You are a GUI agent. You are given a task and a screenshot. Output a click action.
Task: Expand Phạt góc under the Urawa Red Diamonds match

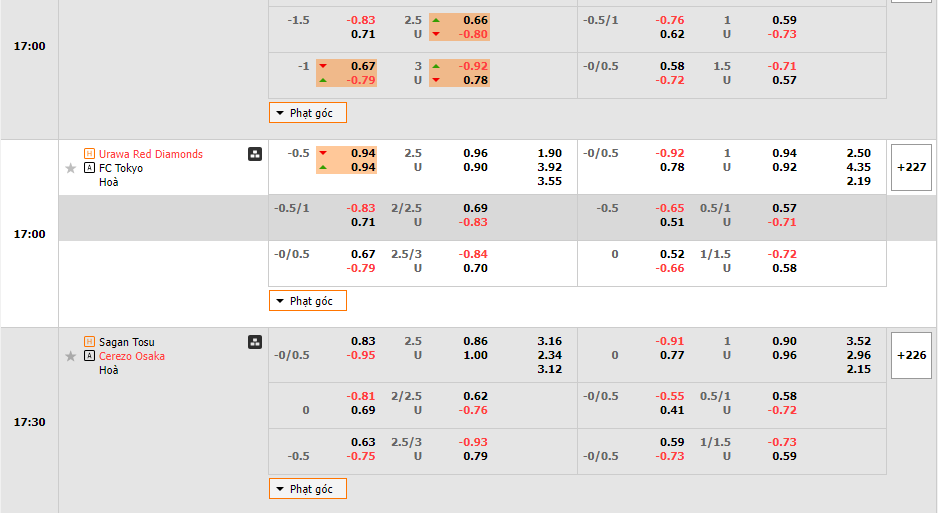[x=308, y=301]
